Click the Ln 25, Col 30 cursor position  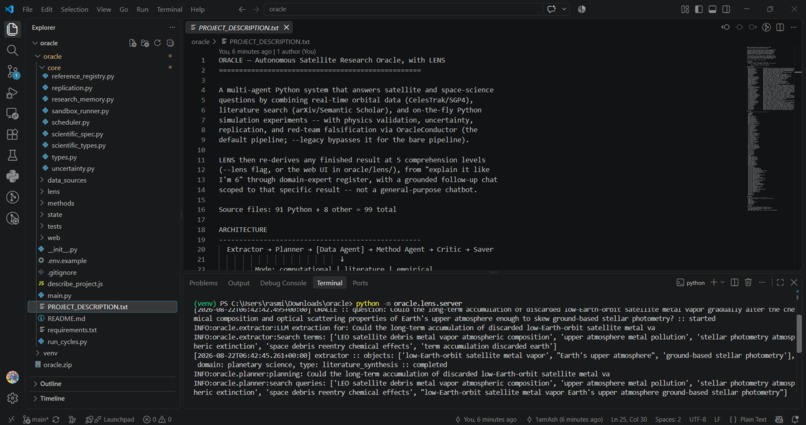[630, 419]
